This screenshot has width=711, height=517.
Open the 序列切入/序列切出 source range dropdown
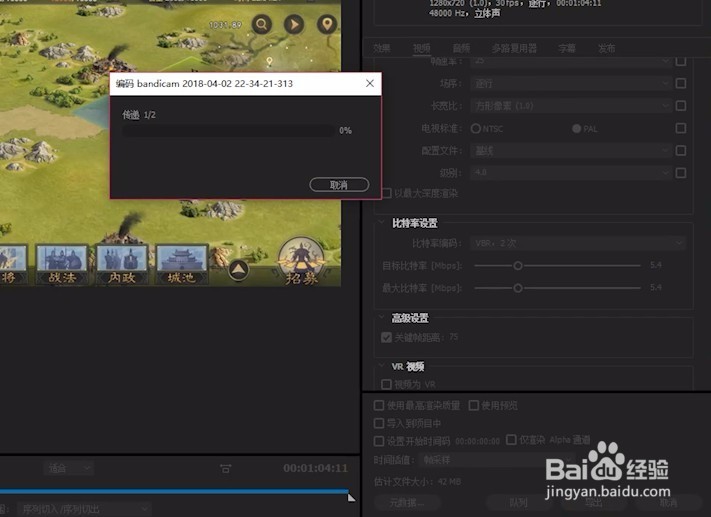(84, 509)
